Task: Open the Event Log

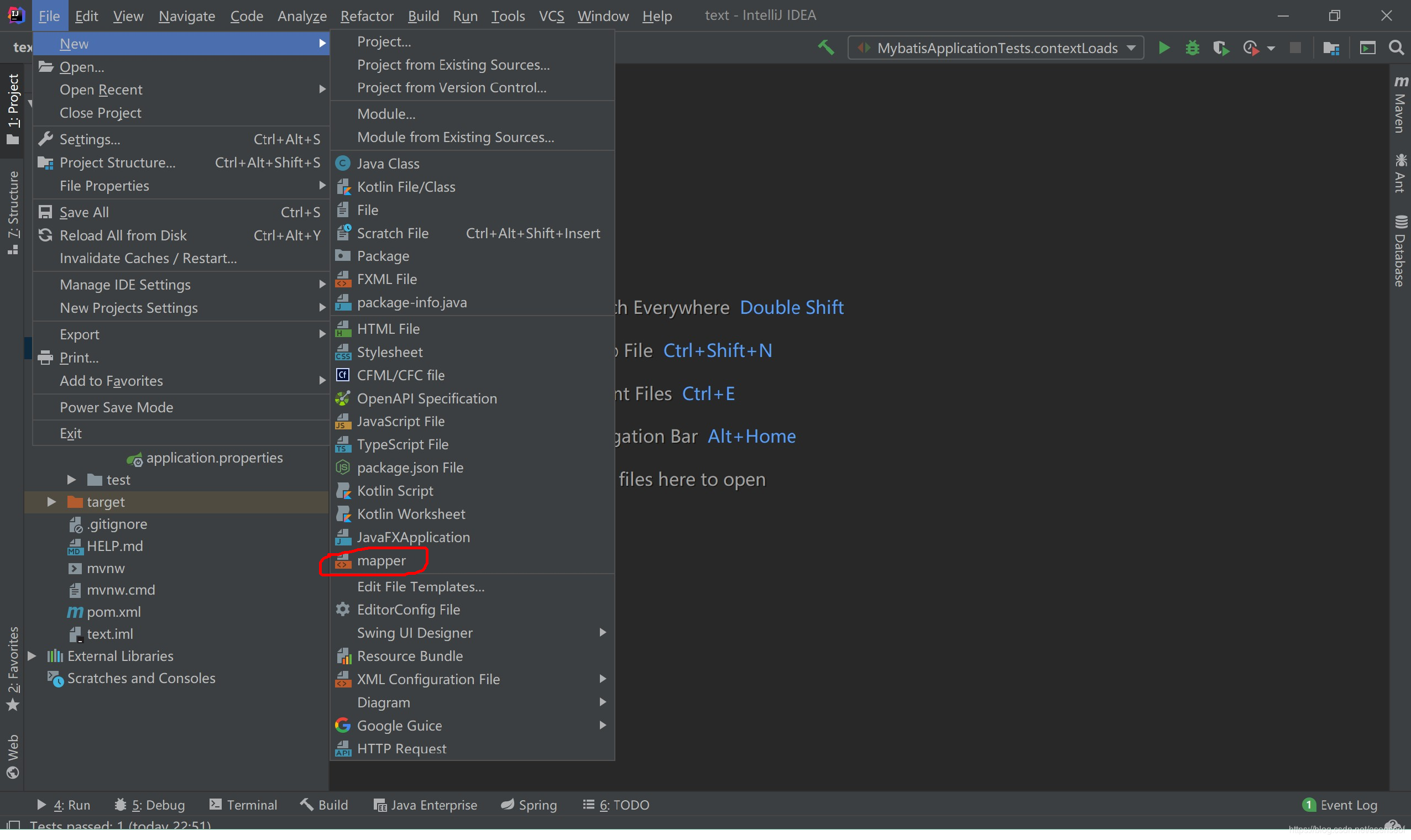Action: (1340, 805)
